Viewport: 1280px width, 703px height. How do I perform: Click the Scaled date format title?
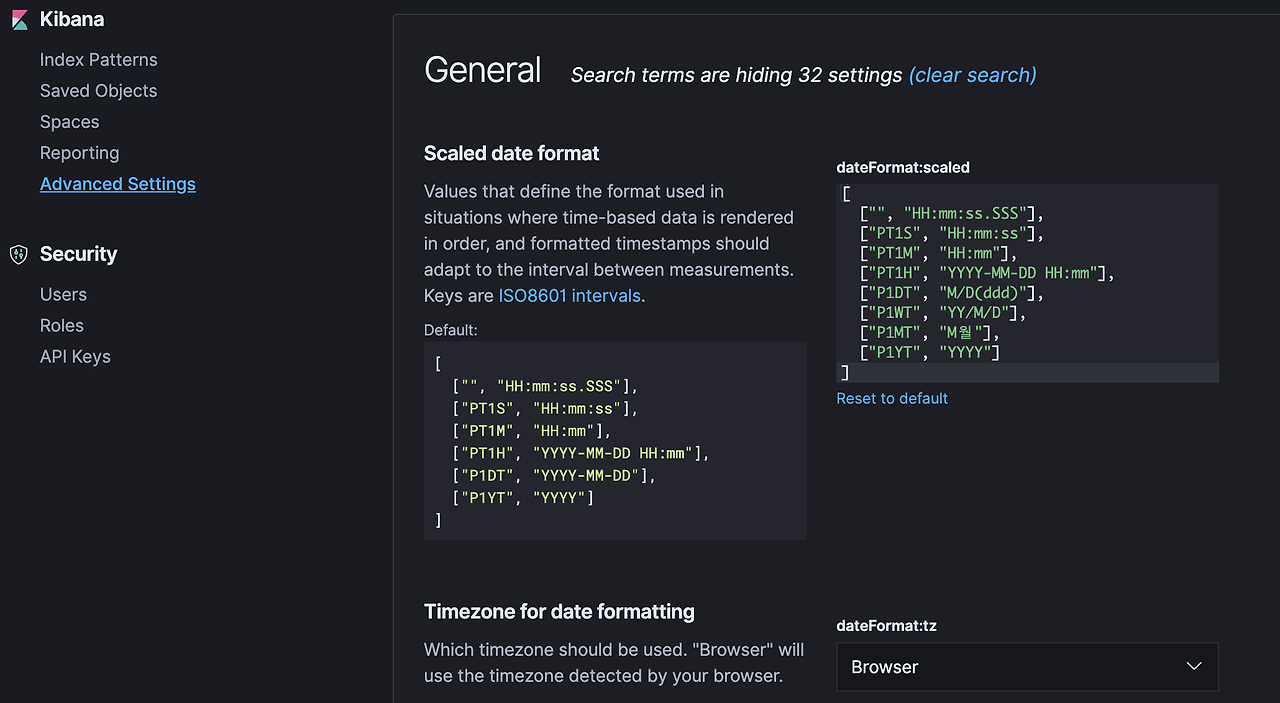pyautogui.click(x=512, y=153)
